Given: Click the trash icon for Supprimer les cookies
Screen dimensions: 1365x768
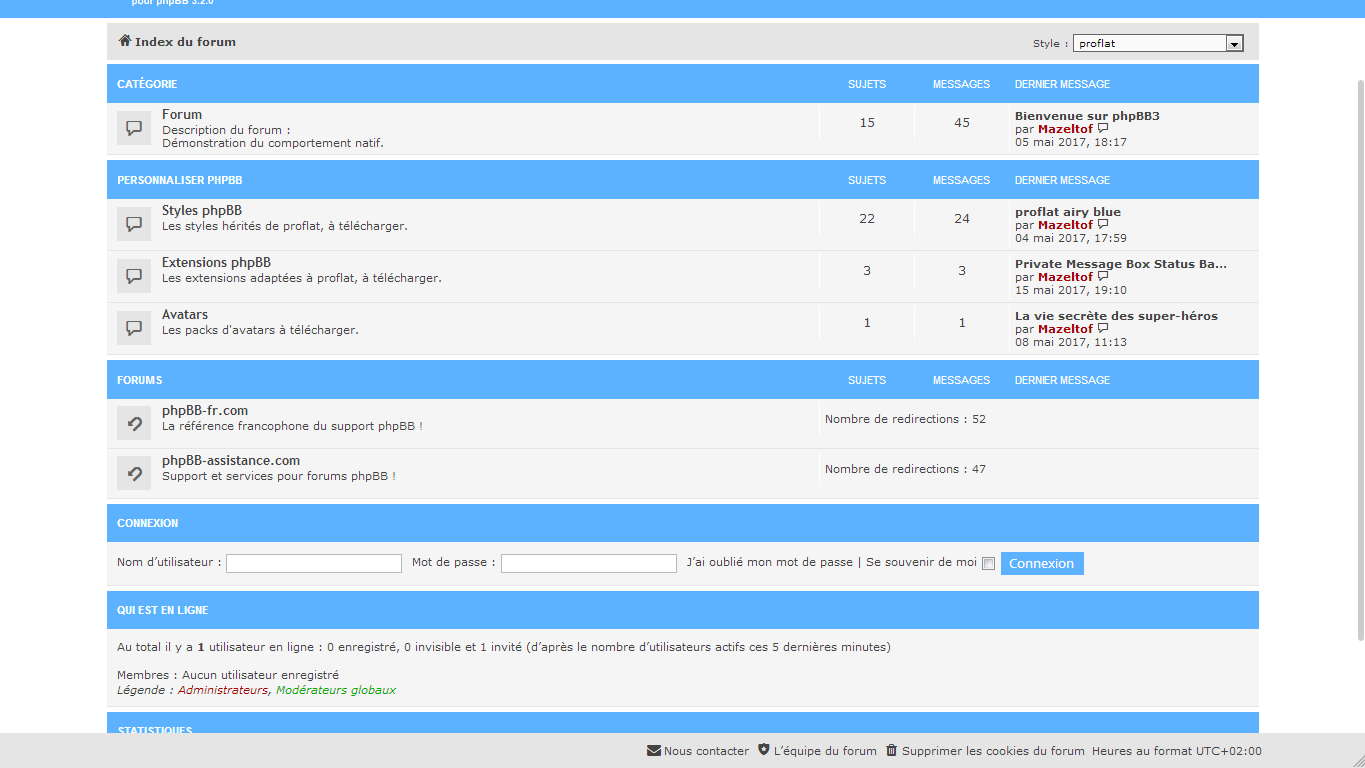Looking at the screenshot, I should pos(892,750).
